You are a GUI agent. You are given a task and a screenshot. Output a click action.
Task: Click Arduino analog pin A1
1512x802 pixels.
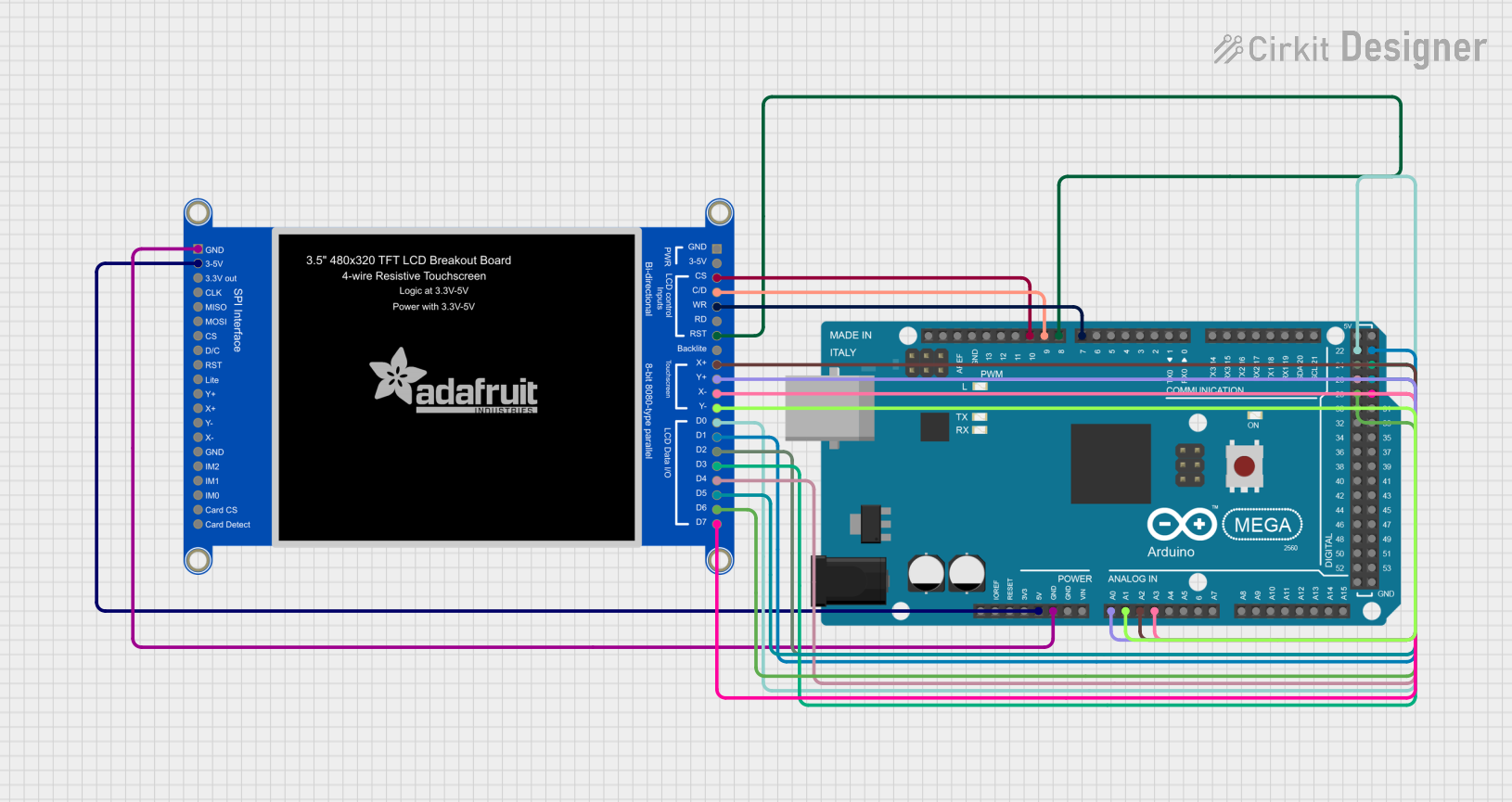tap(1126, 611)
